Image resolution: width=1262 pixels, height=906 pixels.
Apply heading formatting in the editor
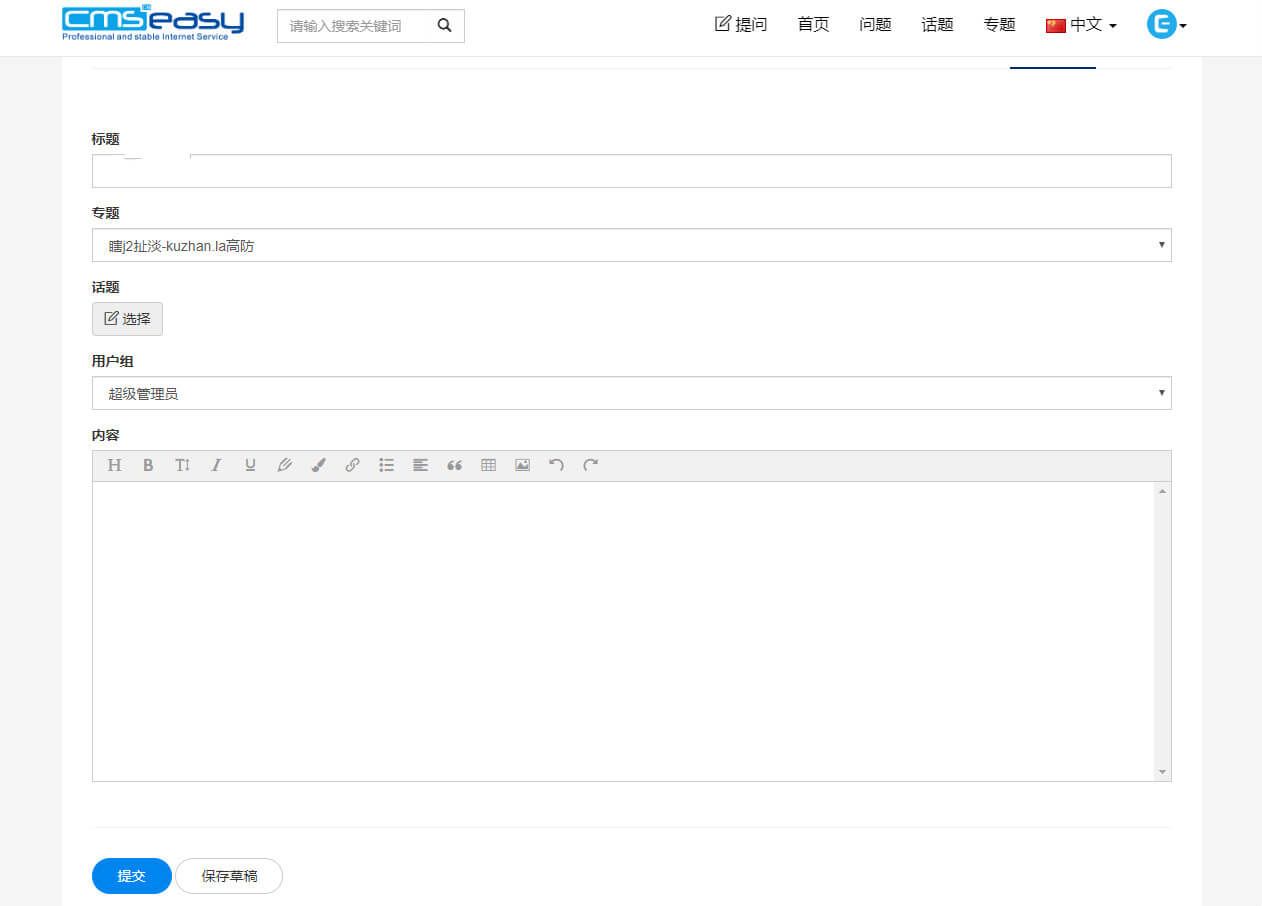click(x=114, y=464)
